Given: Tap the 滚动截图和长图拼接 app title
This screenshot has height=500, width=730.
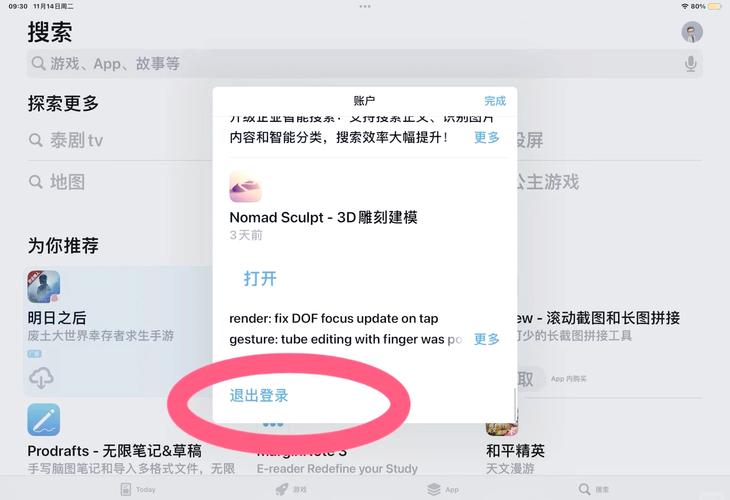Looking at the screenshot, I should 598,318.
